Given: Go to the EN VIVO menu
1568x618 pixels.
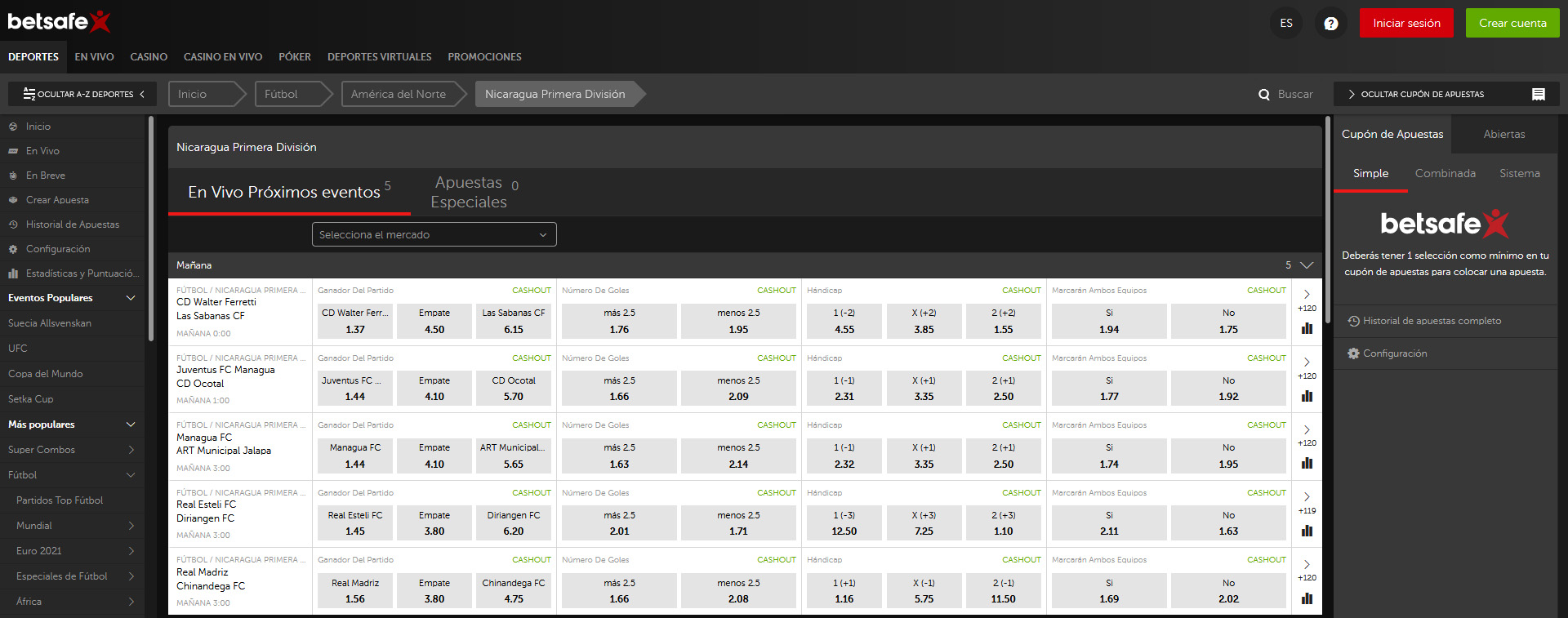Looking at the screenshot, I should click(x=94, y=57).
